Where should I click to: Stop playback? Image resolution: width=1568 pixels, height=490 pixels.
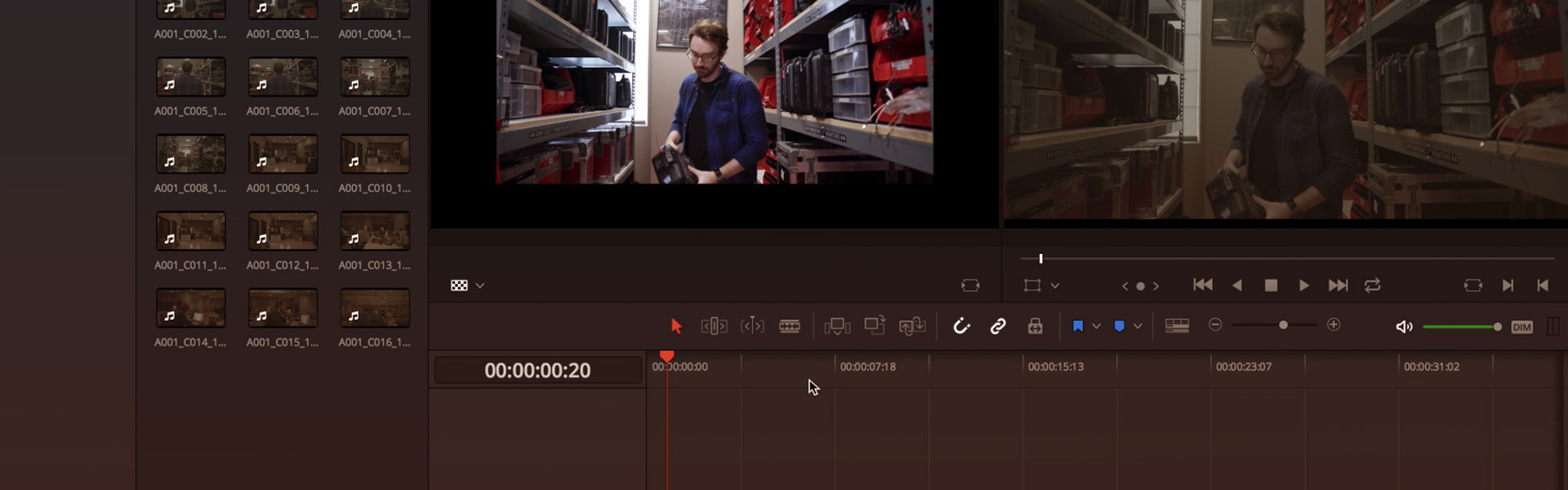(1271, 285)
